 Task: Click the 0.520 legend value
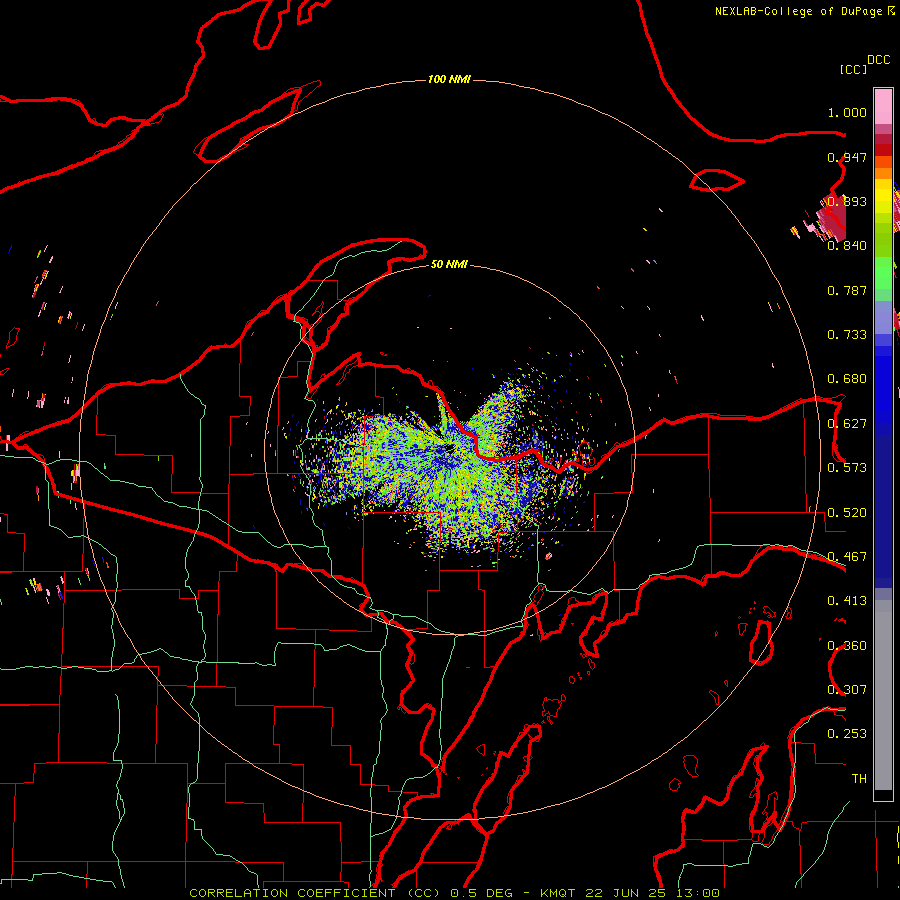847,513
